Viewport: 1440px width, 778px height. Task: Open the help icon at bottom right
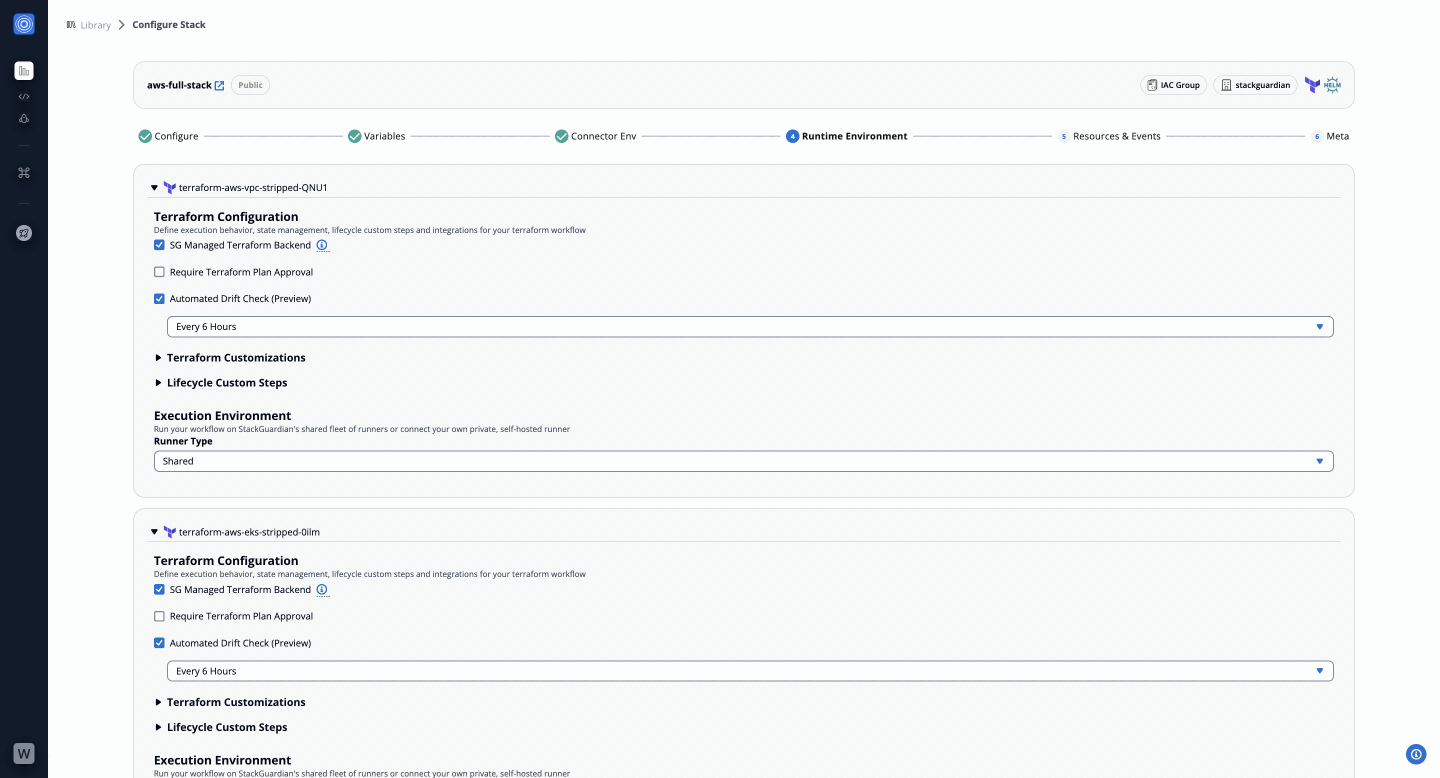pos(1415,754)
